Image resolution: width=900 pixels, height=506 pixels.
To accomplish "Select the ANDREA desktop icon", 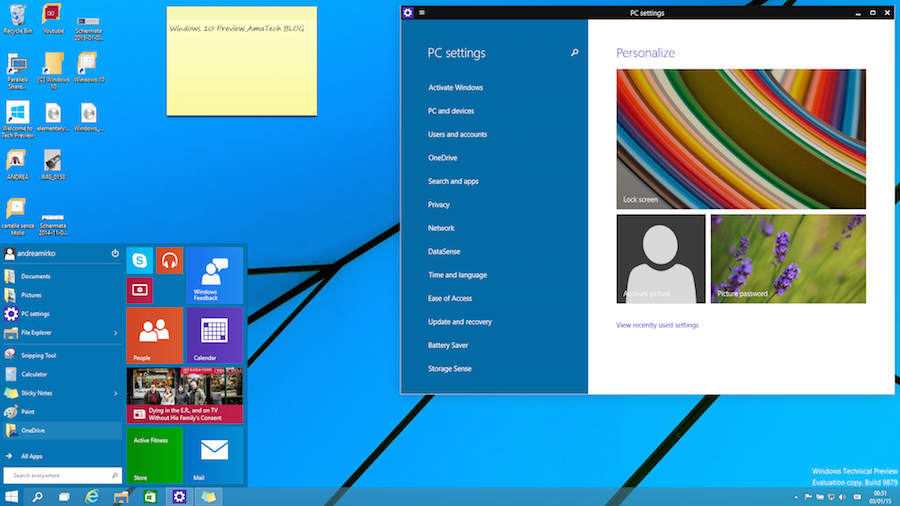I will click(x=17, y=165).
